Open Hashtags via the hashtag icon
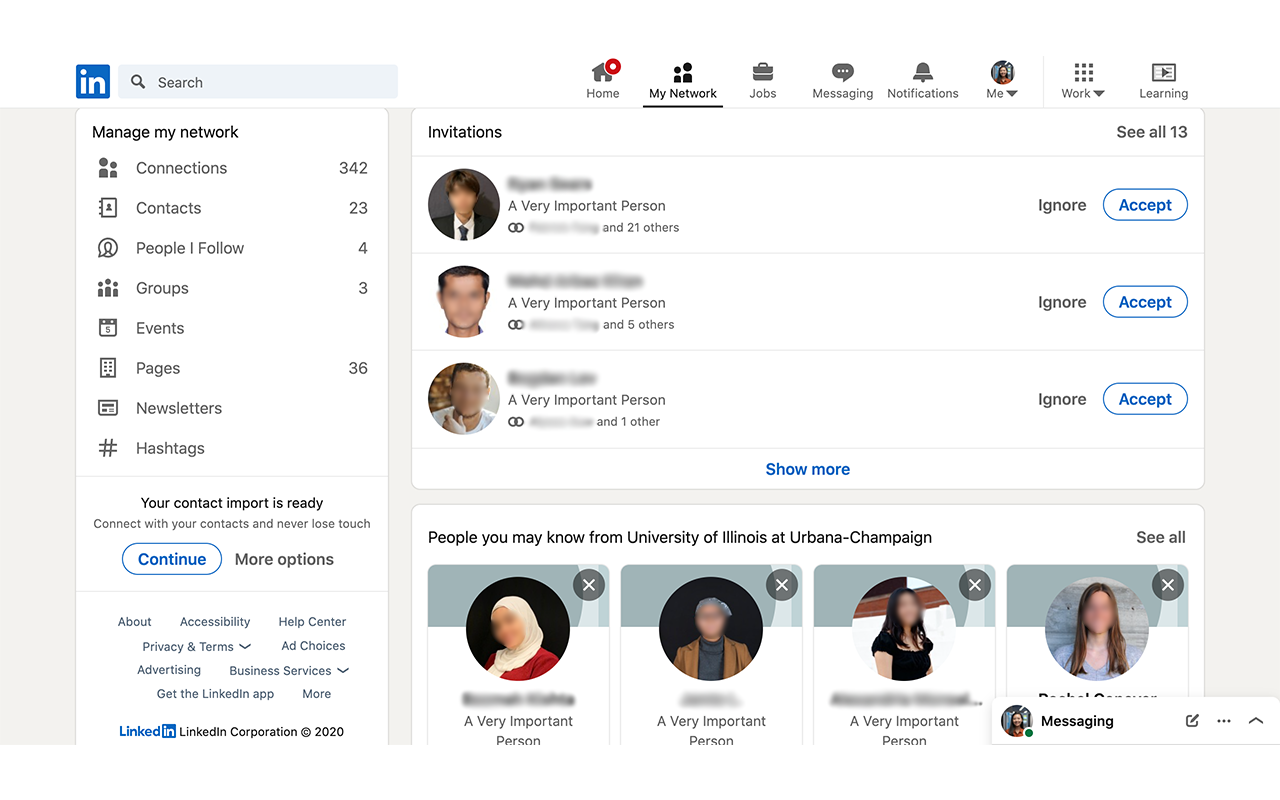Screen dimensions: 1280x800 coord(108,448)
